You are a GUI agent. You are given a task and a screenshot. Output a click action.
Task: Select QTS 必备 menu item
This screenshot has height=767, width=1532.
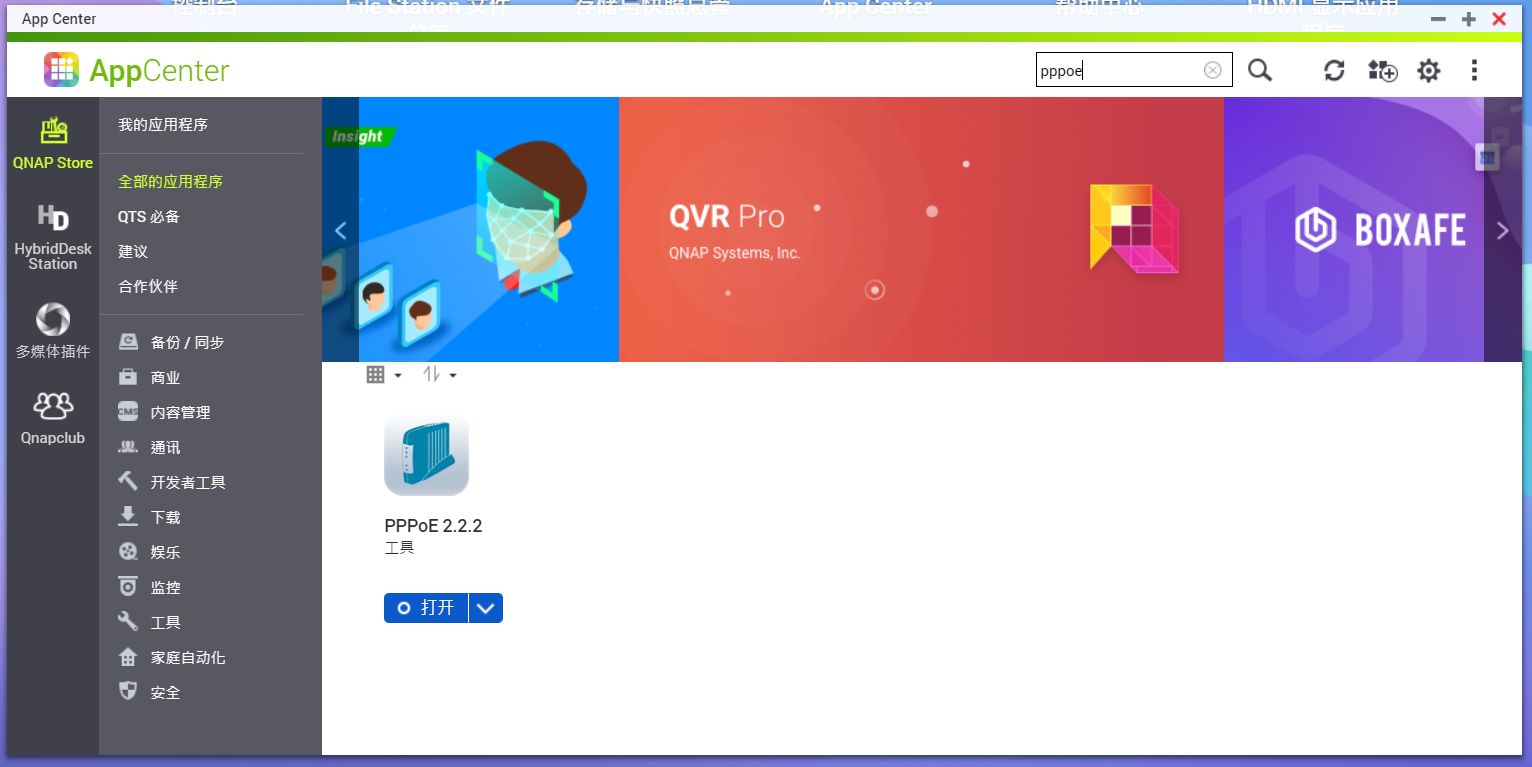pyautogui.click(x=149, y=217)
